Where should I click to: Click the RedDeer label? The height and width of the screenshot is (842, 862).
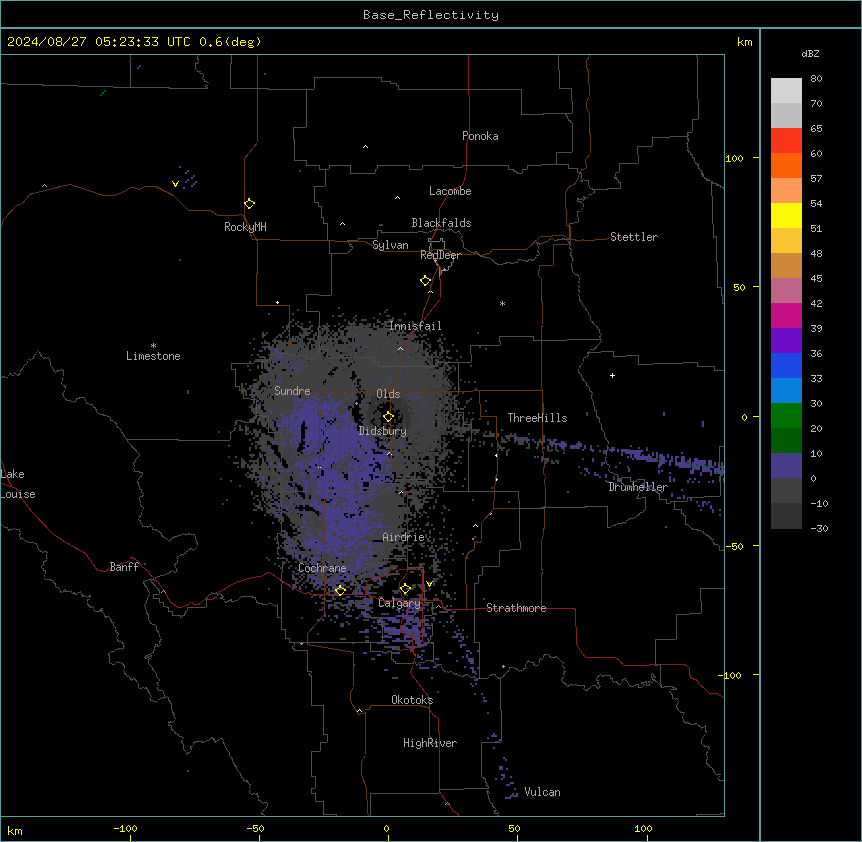tap(440, 255)
